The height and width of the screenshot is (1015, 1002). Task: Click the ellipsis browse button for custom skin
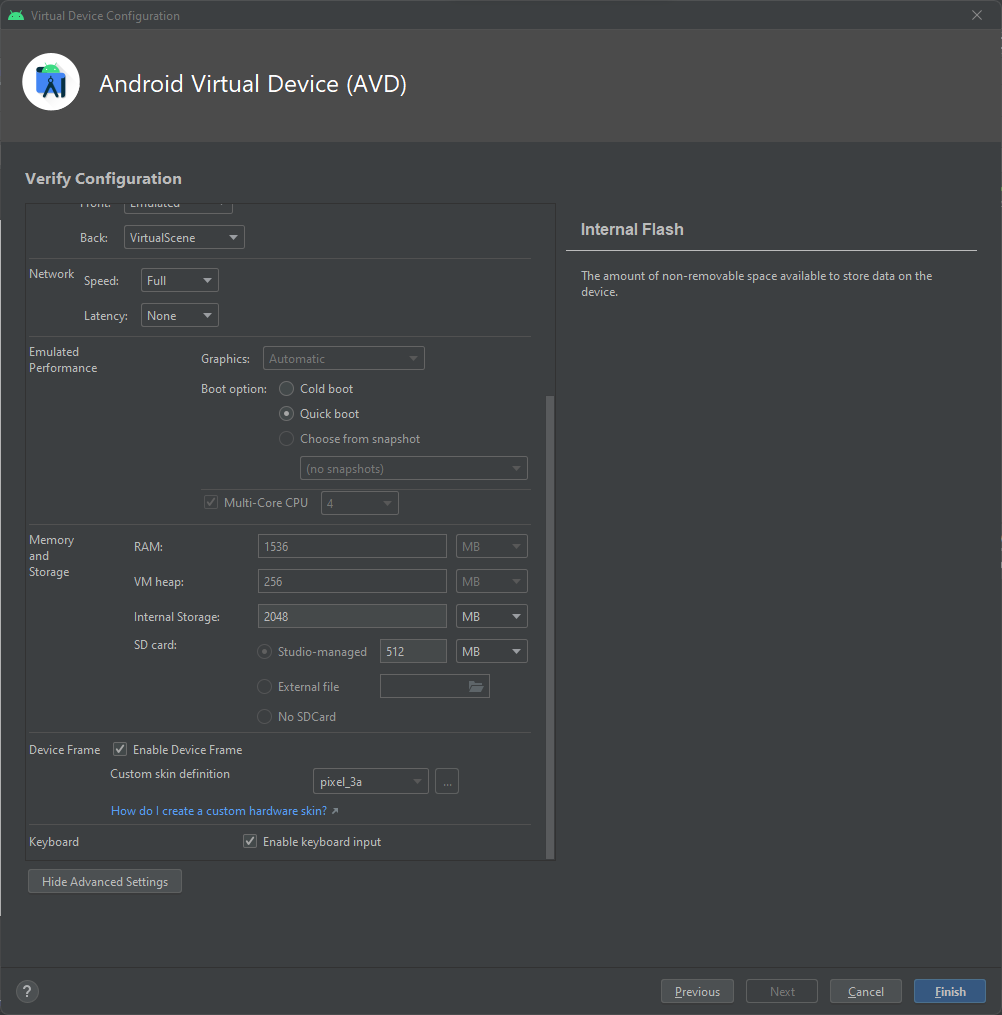tap(447, 781)
